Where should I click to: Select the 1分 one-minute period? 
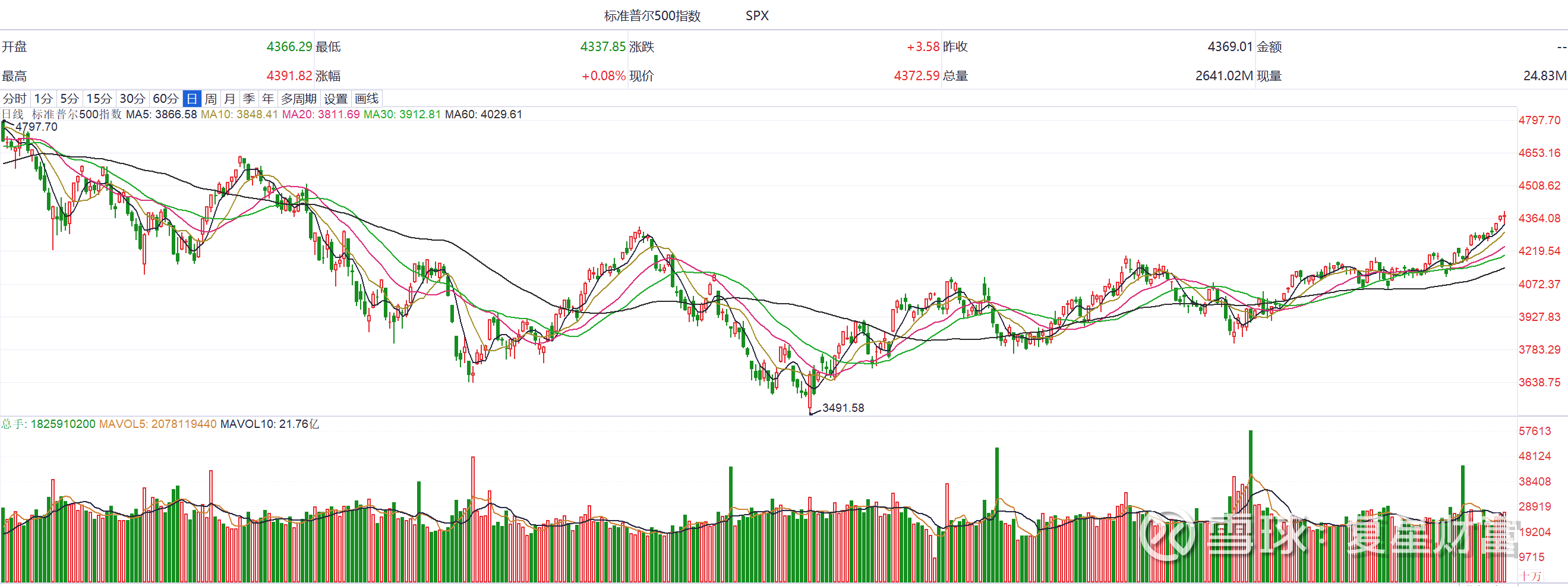(x=43, y=99)
